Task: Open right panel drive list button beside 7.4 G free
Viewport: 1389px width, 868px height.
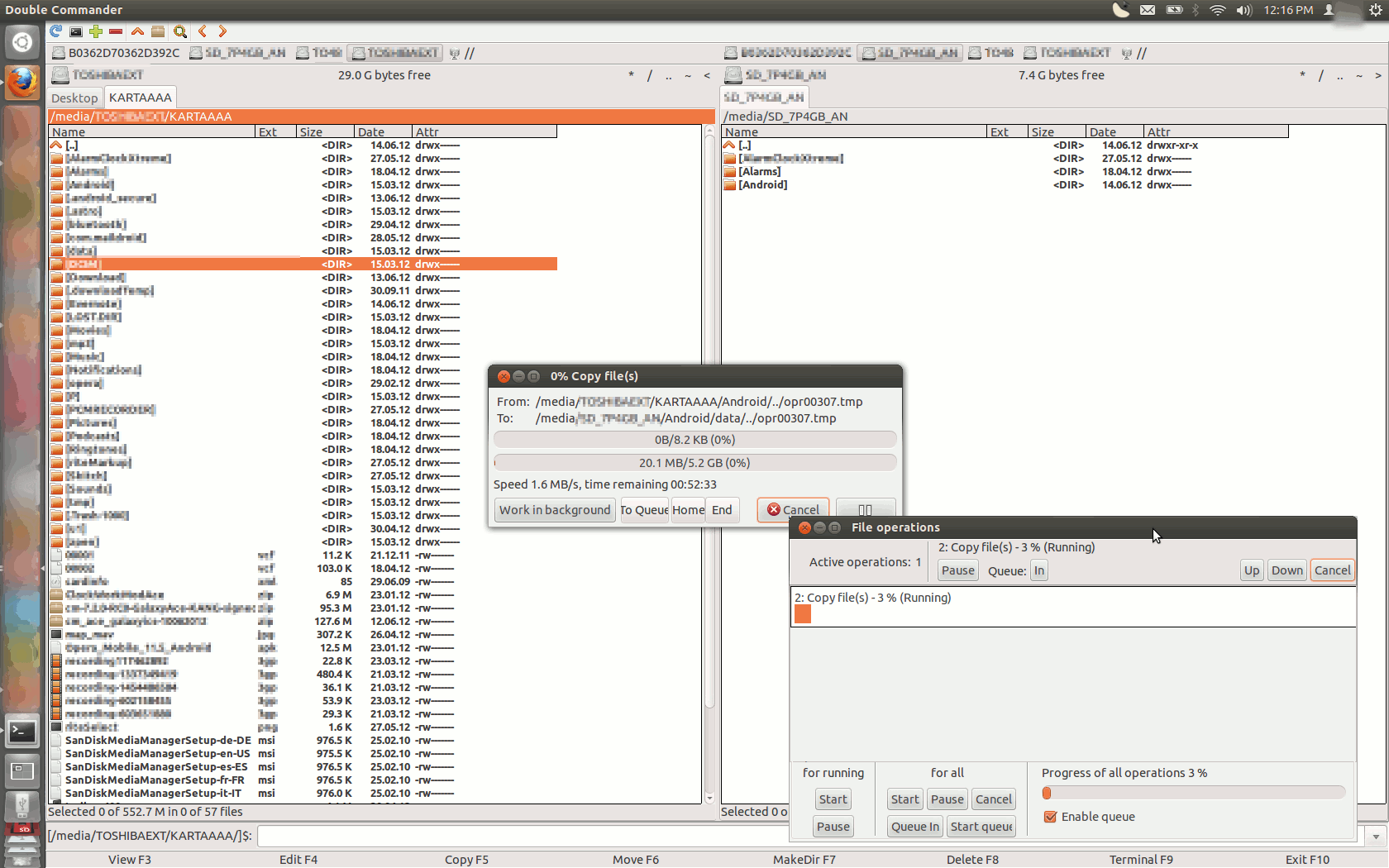Action: [x=775, y=75]
